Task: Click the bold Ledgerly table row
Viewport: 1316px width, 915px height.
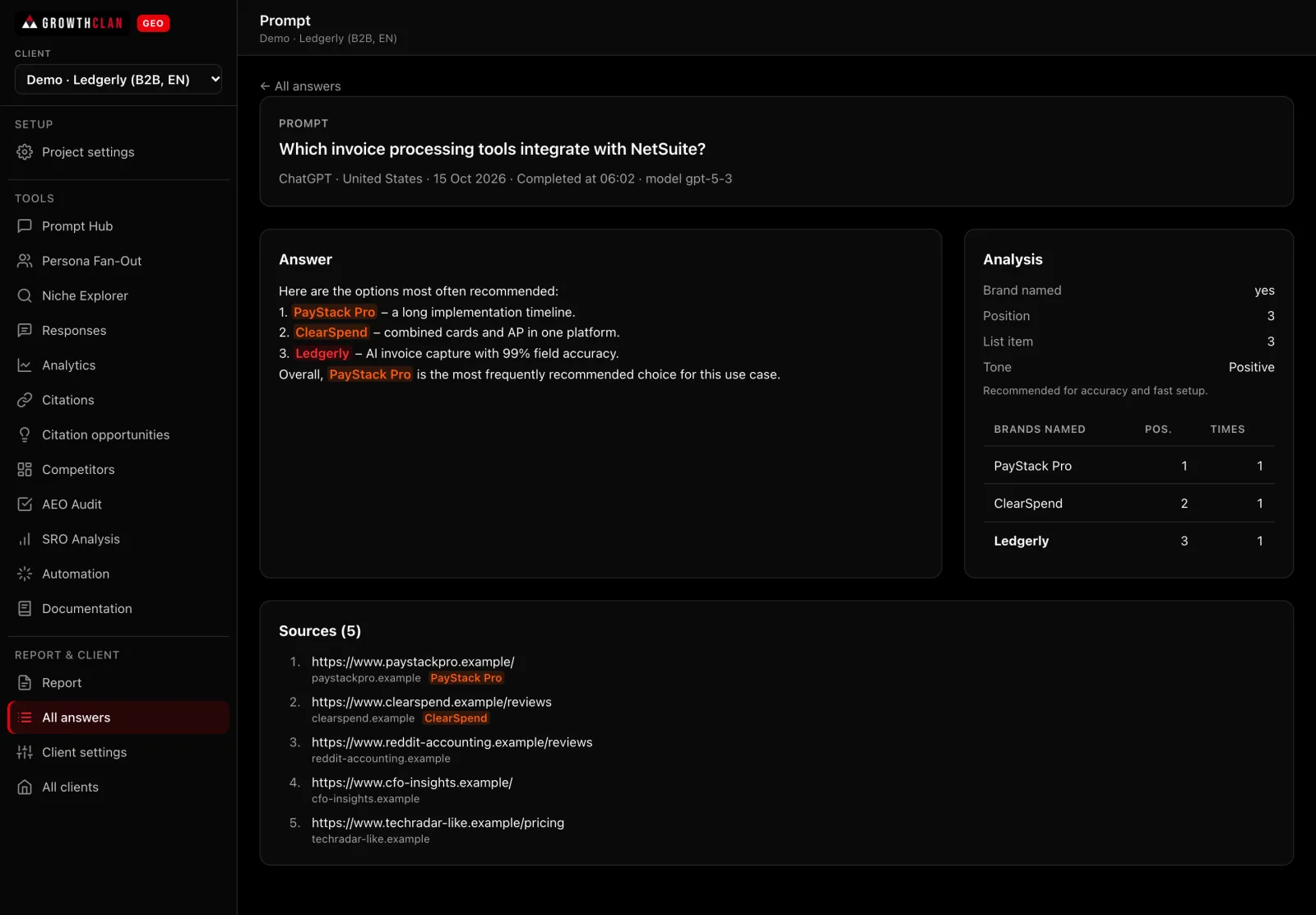Action: pos(1128,541)
